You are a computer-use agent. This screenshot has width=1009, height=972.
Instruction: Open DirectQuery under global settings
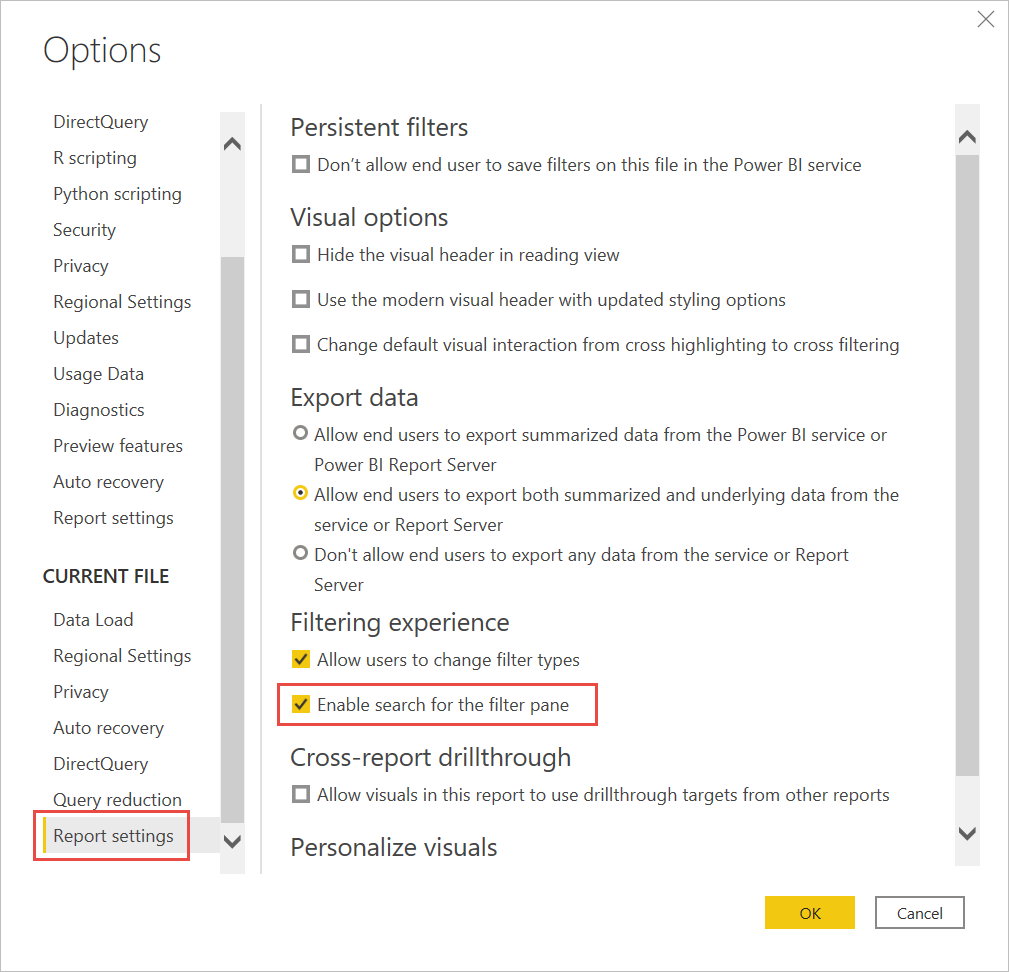tap(100, 122)
